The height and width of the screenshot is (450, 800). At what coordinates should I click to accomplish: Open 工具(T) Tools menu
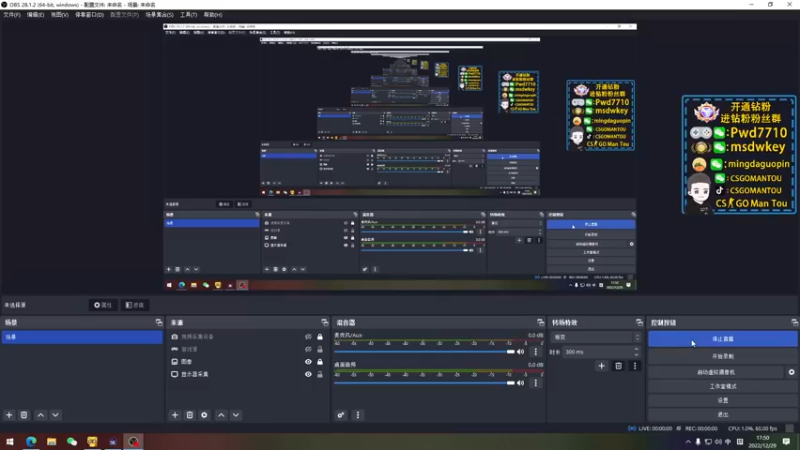pos(188,15)
